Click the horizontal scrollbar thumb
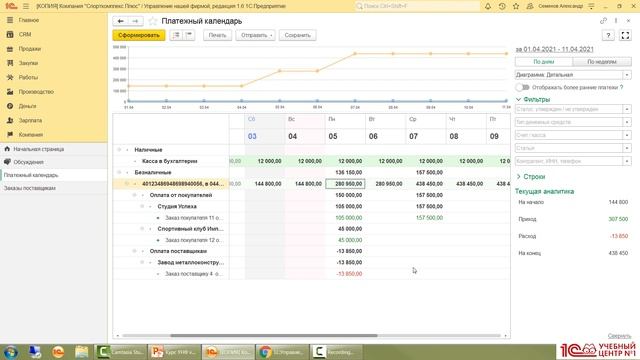The width and height of the screenshot is (640, 360). tap(273, 336)
